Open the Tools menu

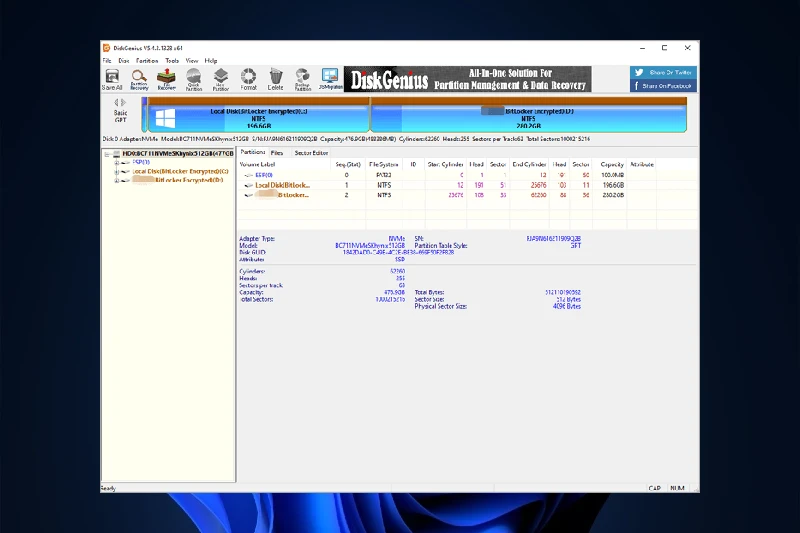[172, 61]
